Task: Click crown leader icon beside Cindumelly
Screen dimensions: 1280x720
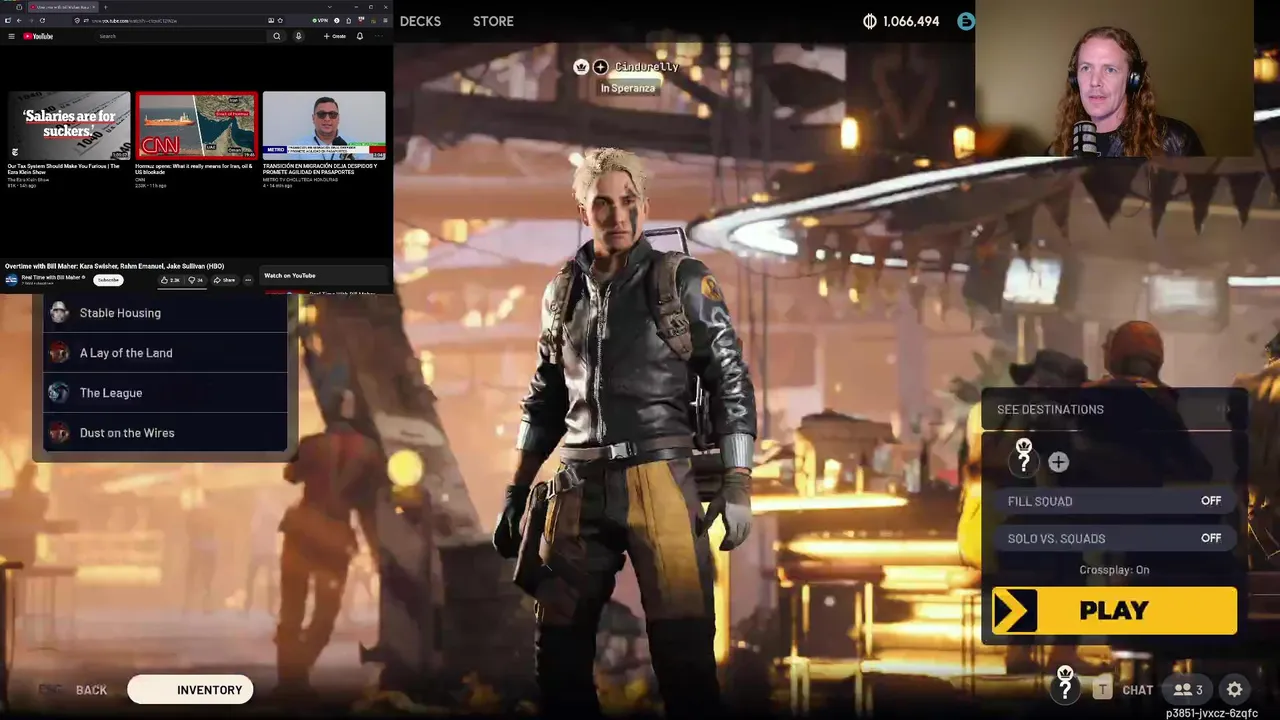Action: click(x=581, y=67)
